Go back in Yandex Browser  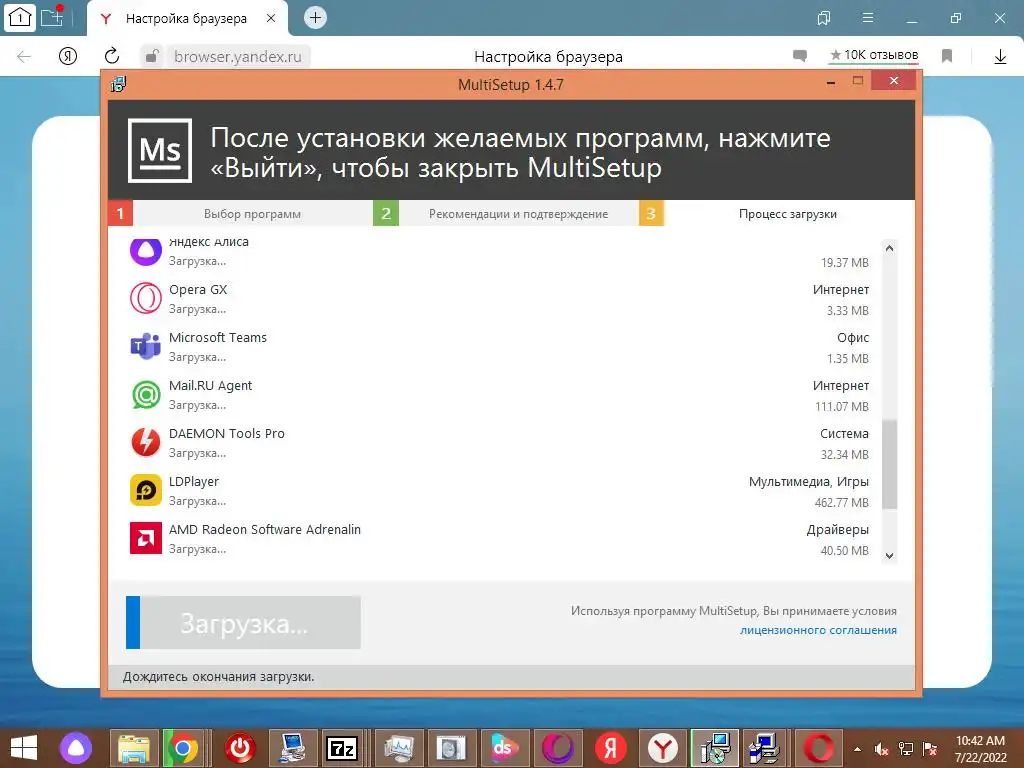(24, 56)
